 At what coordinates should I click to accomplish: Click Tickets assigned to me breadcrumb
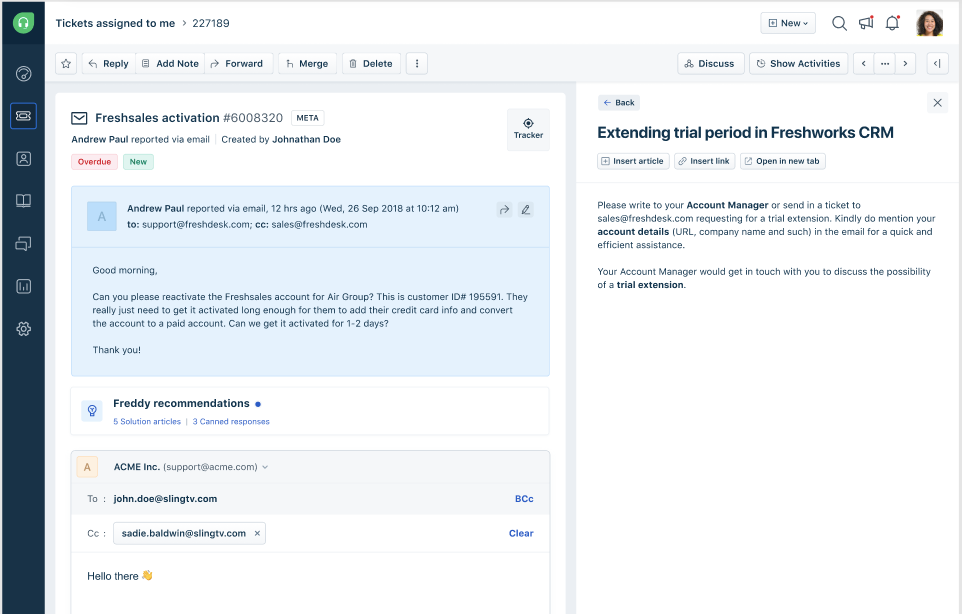click(x=115, y=23)
